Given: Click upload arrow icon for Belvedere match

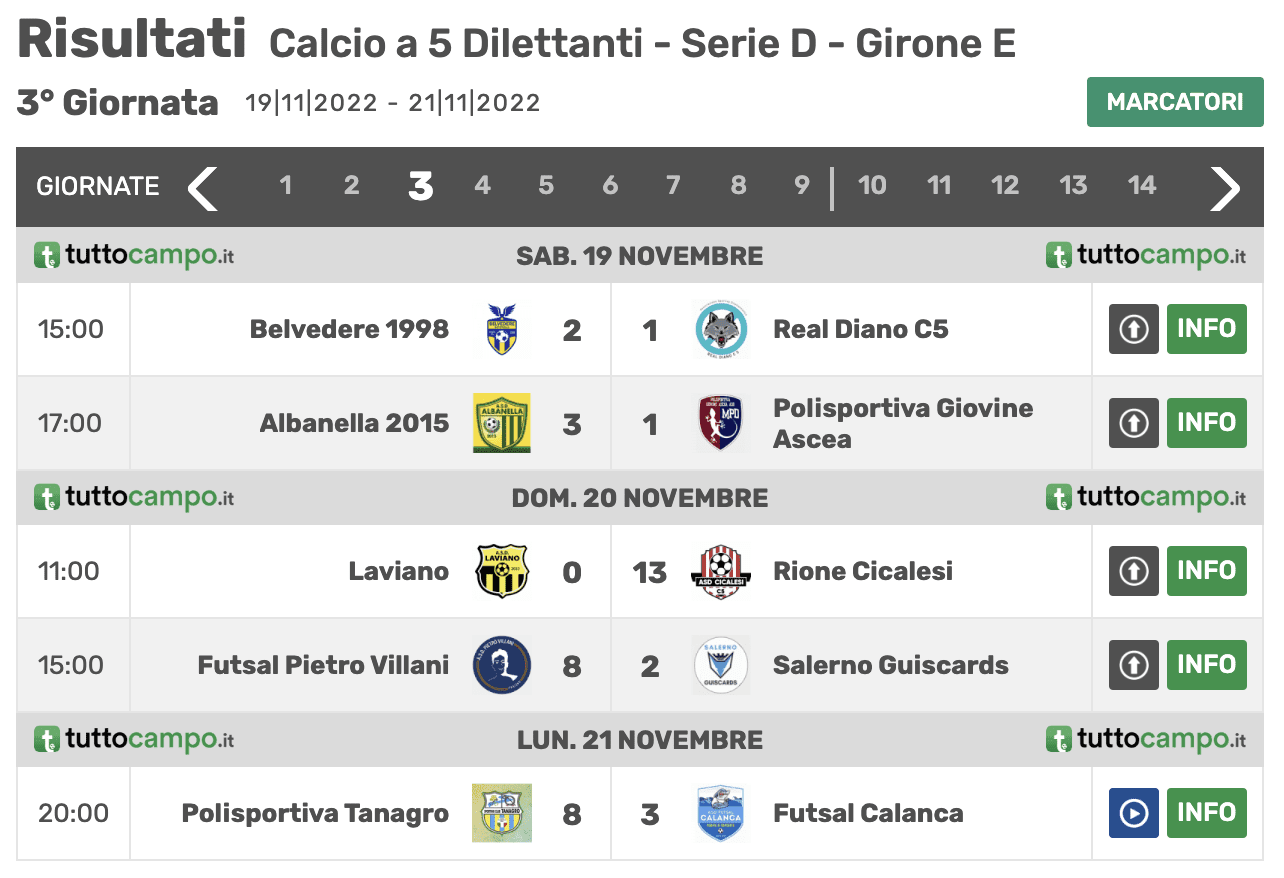Looking at the screenshot, I should [1134, 329].
